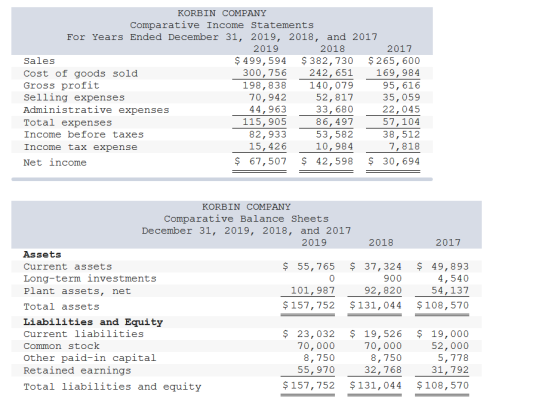Screen dimensions: 560x401
Task: Select the Total liabilities and equity label
Action: [x=112, y=387]
